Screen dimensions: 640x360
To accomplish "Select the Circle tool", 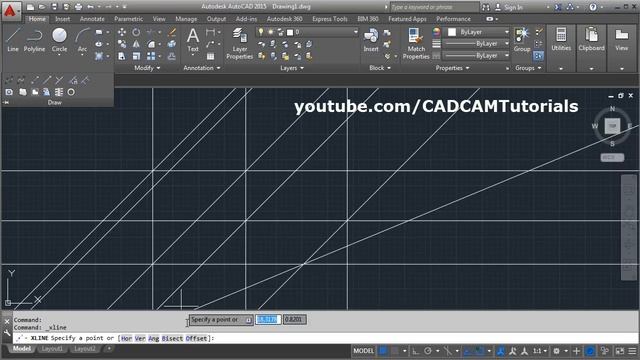I will (59, 40).
